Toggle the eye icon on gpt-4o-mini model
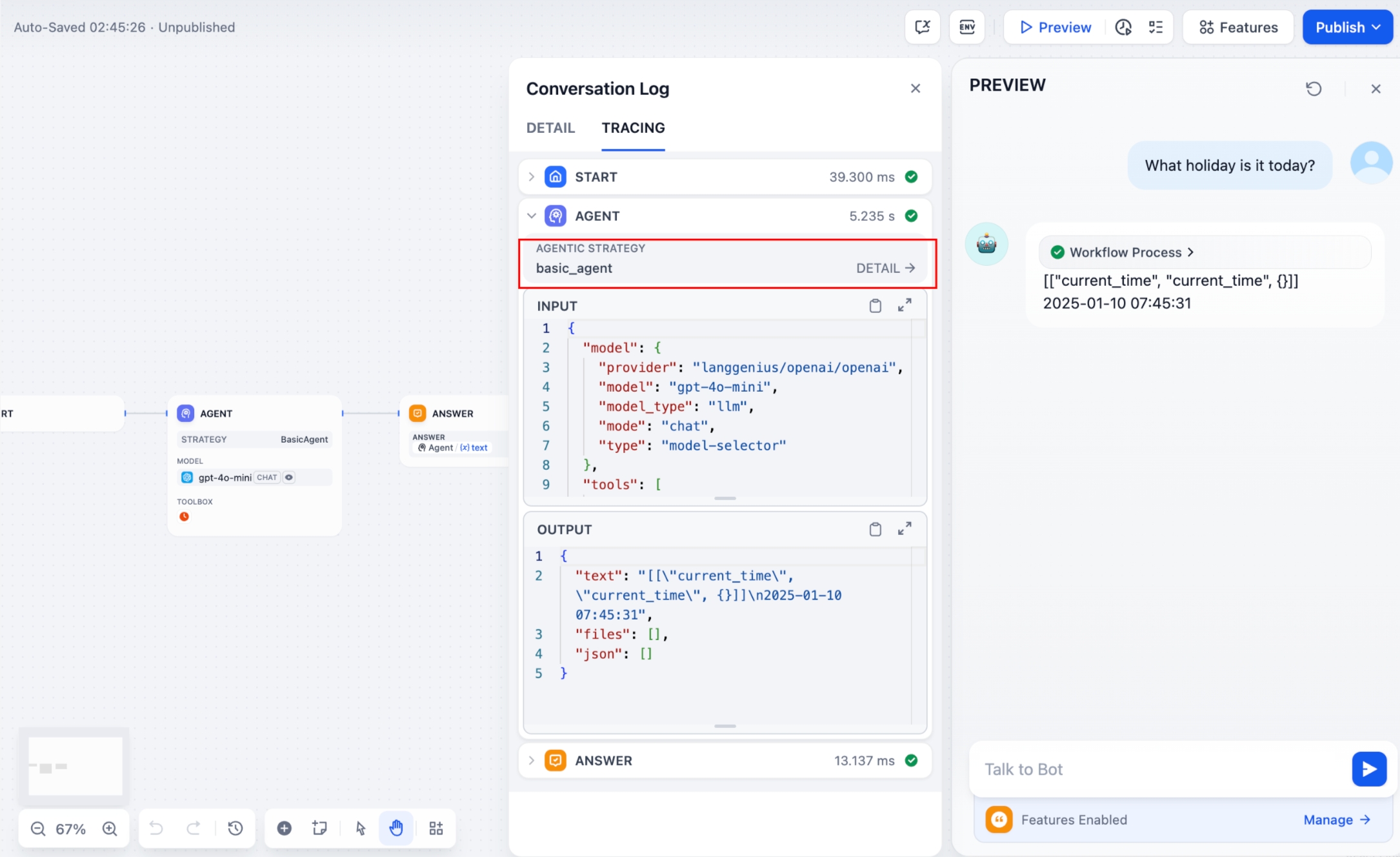 [289, 478]
